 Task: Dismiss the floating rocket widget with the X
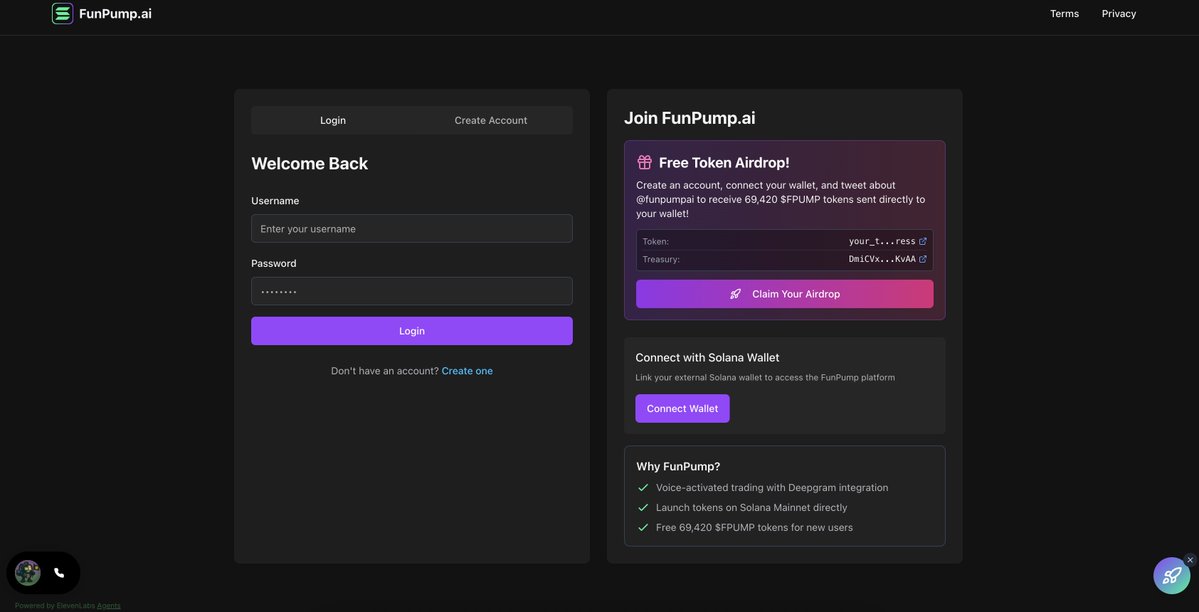click(x=1190, y=560)
